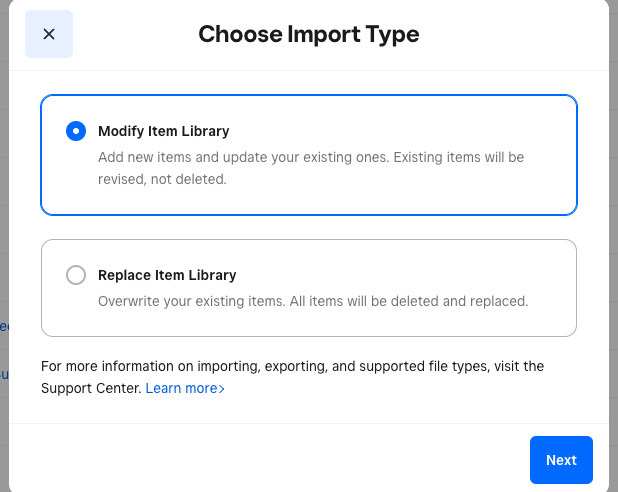Close the Choose Import Type dialog

point(49,34)
